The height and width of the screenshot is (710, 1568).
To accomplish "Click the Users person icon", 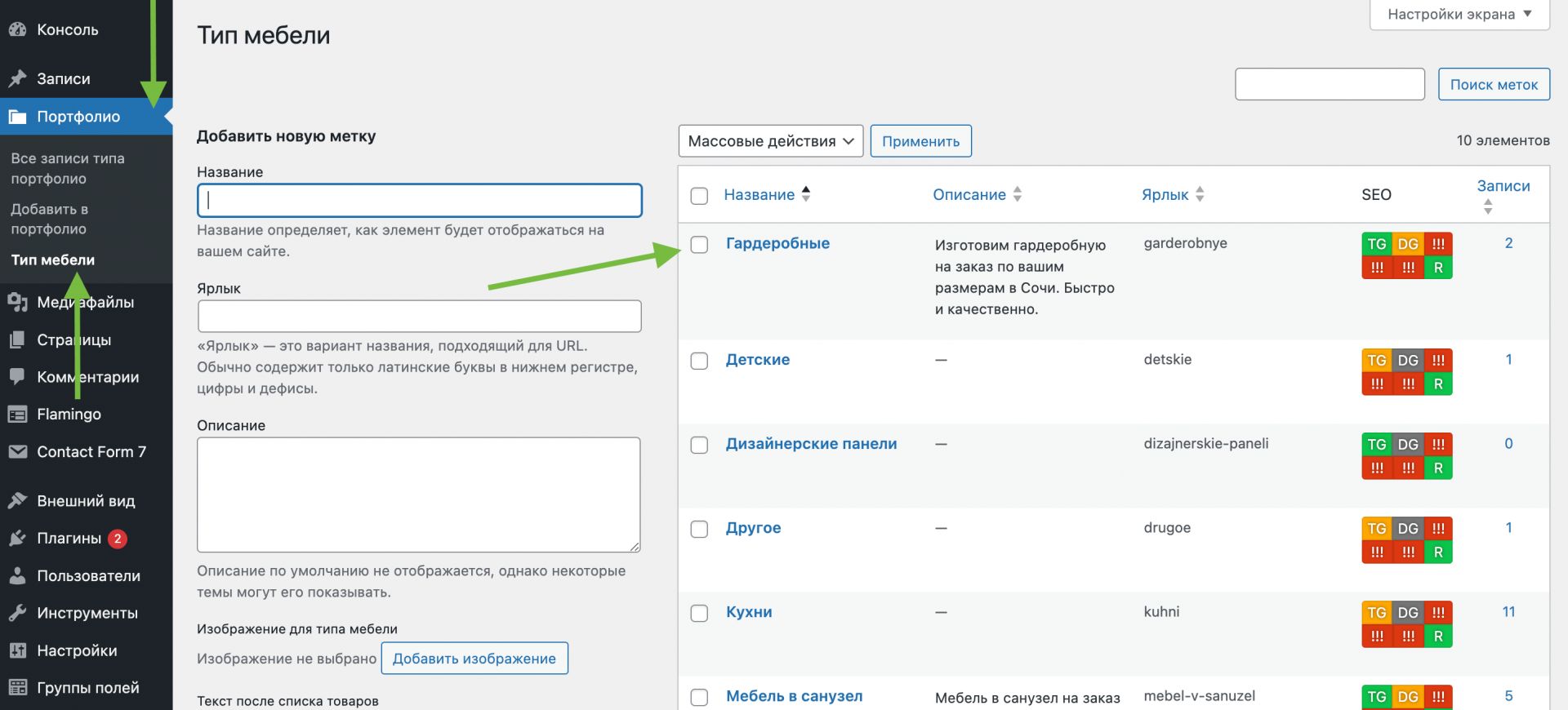I will click(17, 576).
